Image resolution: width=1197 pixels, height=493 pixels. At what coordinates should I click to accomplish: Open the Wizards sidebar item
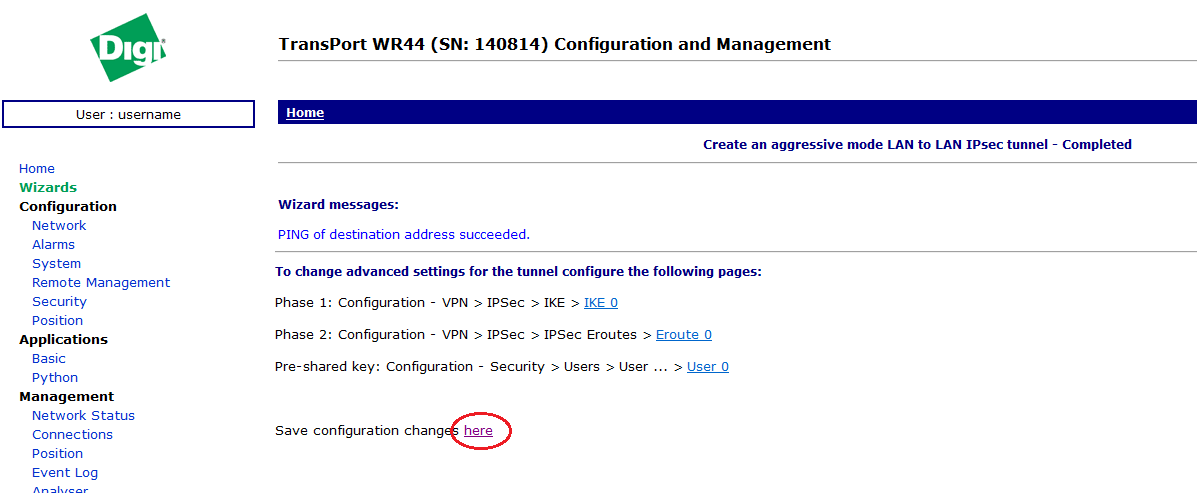[x=48, y=188]
